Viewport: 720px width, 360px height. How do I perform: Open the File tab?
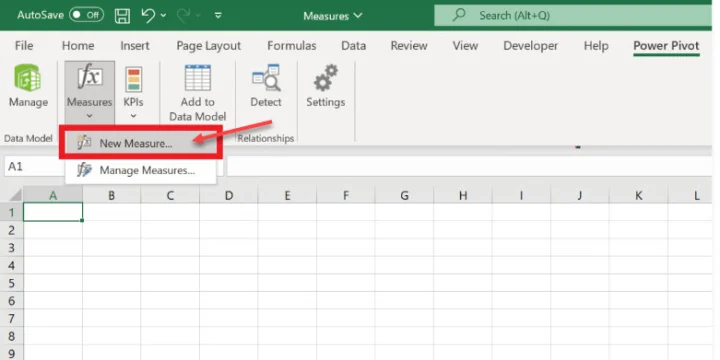(x=24, y=45)
